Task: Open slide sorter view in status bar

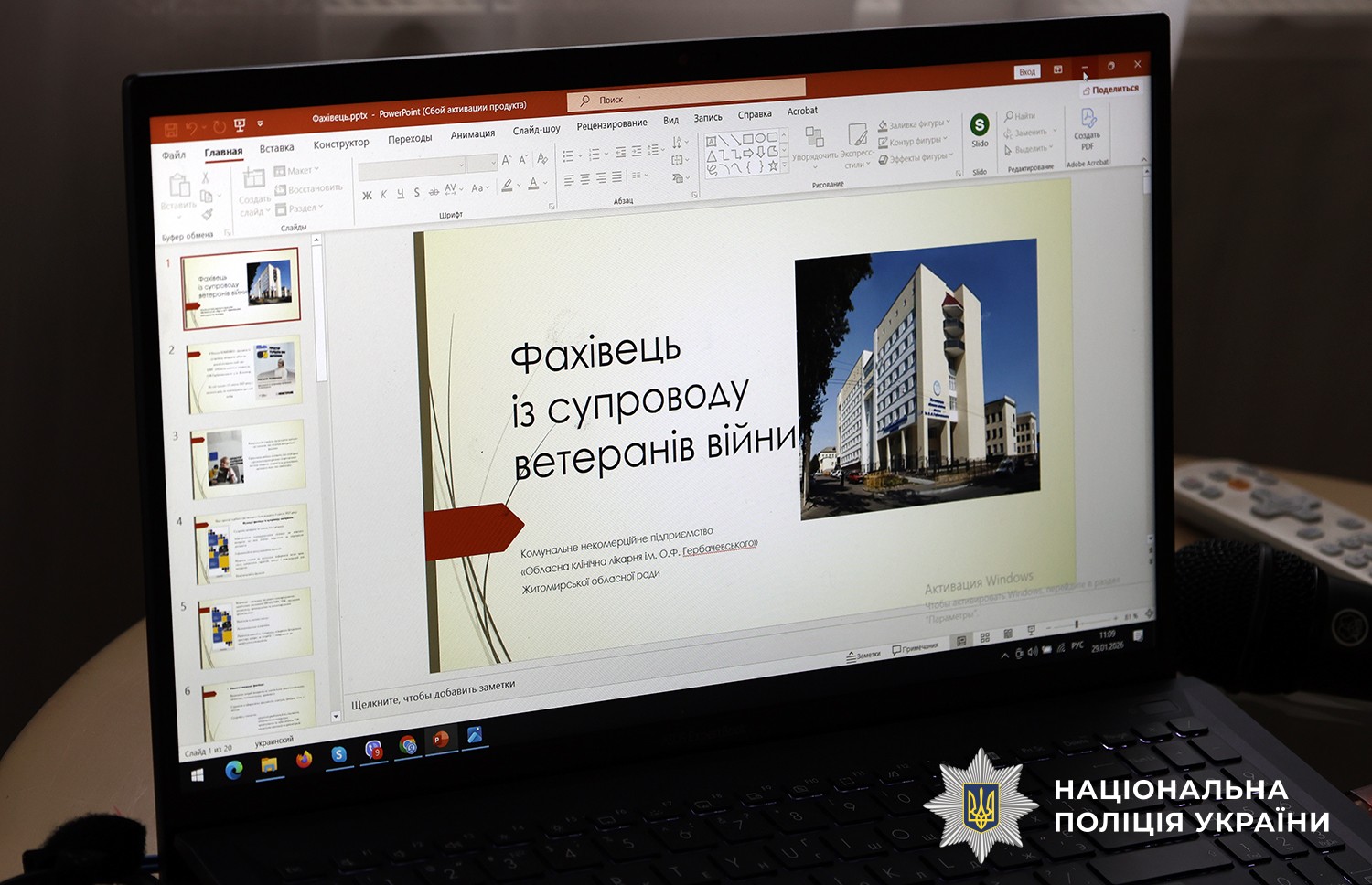Action: [985, 637]
